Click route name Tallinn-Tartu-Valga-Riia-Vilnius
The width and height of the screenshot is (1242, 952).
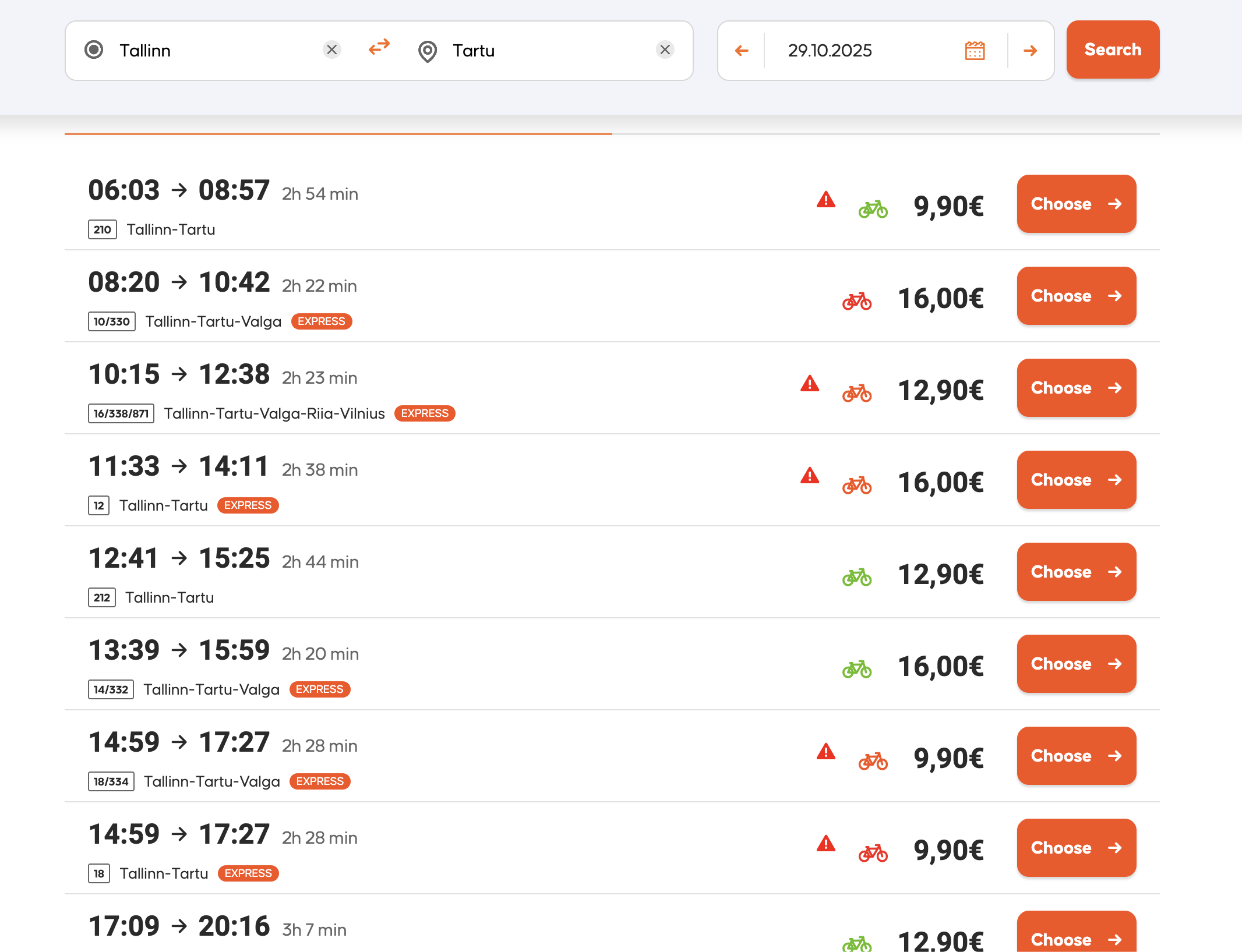[x=274, y=413]
